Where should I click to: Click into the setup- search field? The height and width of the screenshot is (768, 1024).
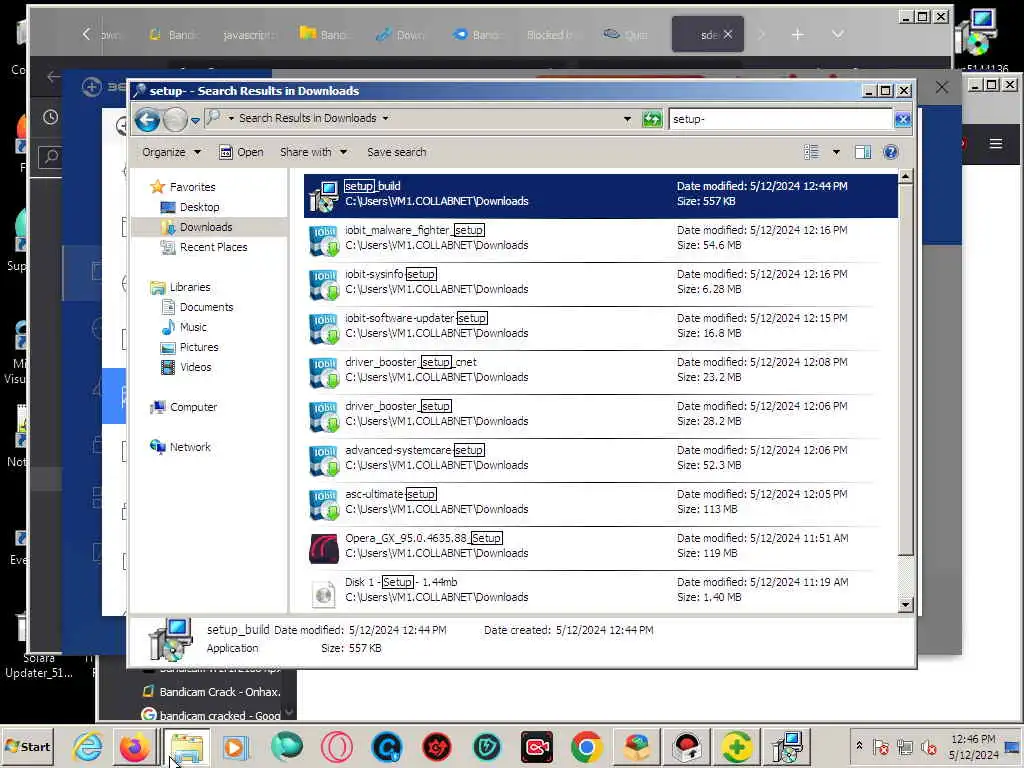click(780, 119)
